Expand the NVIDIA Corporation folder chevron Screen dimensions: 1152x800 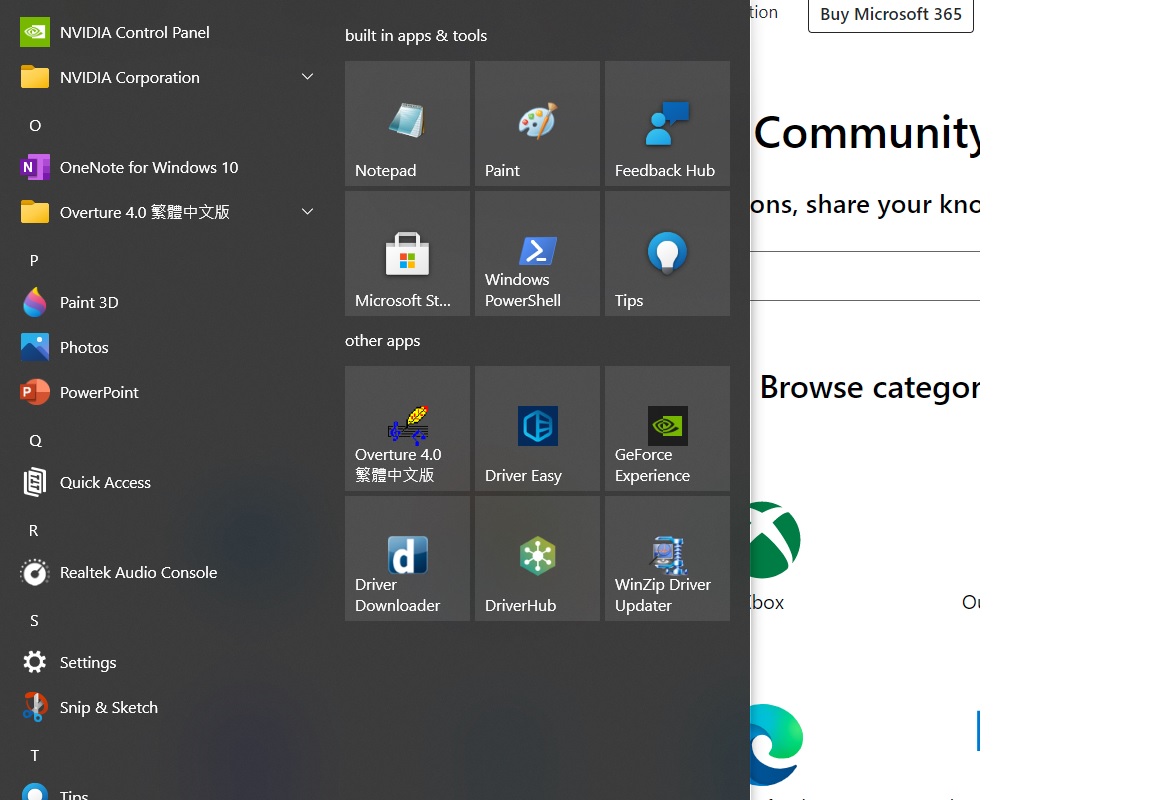tap(308, 76)
